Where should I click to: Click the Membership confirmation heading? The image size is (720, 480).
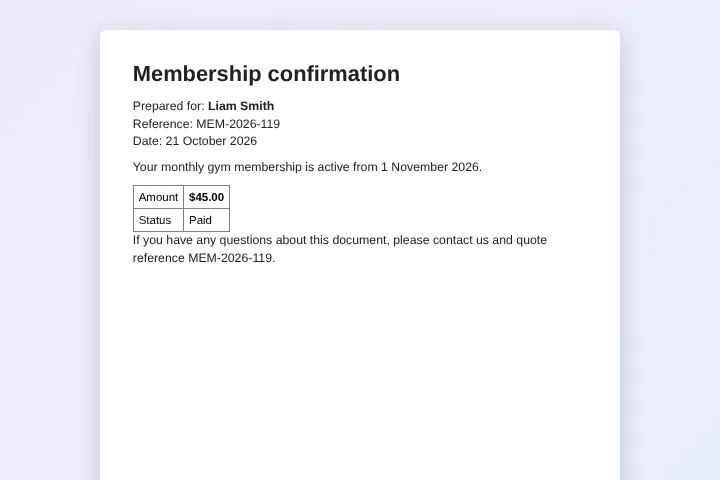pos(266,74)
